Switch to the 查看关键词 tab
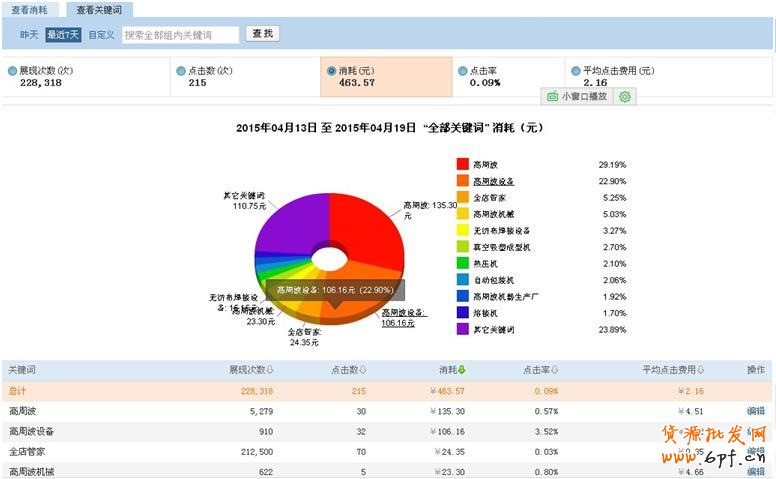The width and height of the screenshot is (776, 479). (x=99, y=10)
